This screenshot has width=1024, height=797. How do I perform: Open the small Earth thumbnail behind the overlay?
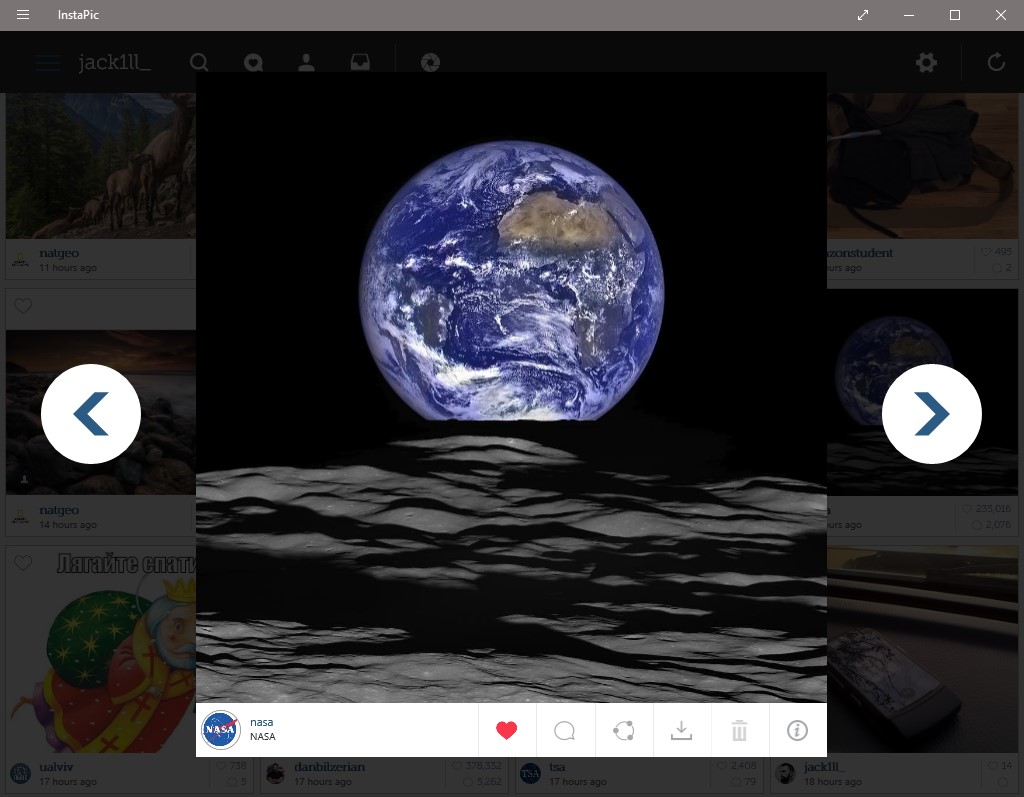[922, 392]
